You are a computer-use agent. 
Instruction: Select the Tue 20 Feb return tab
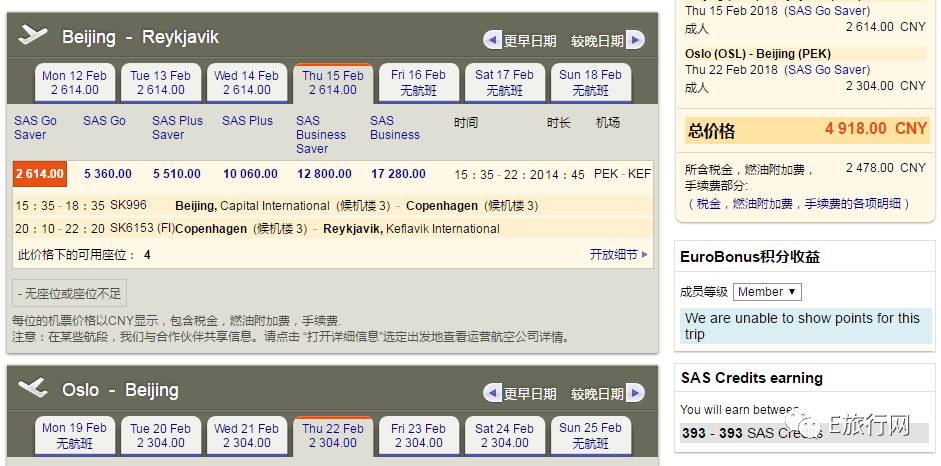161,436
